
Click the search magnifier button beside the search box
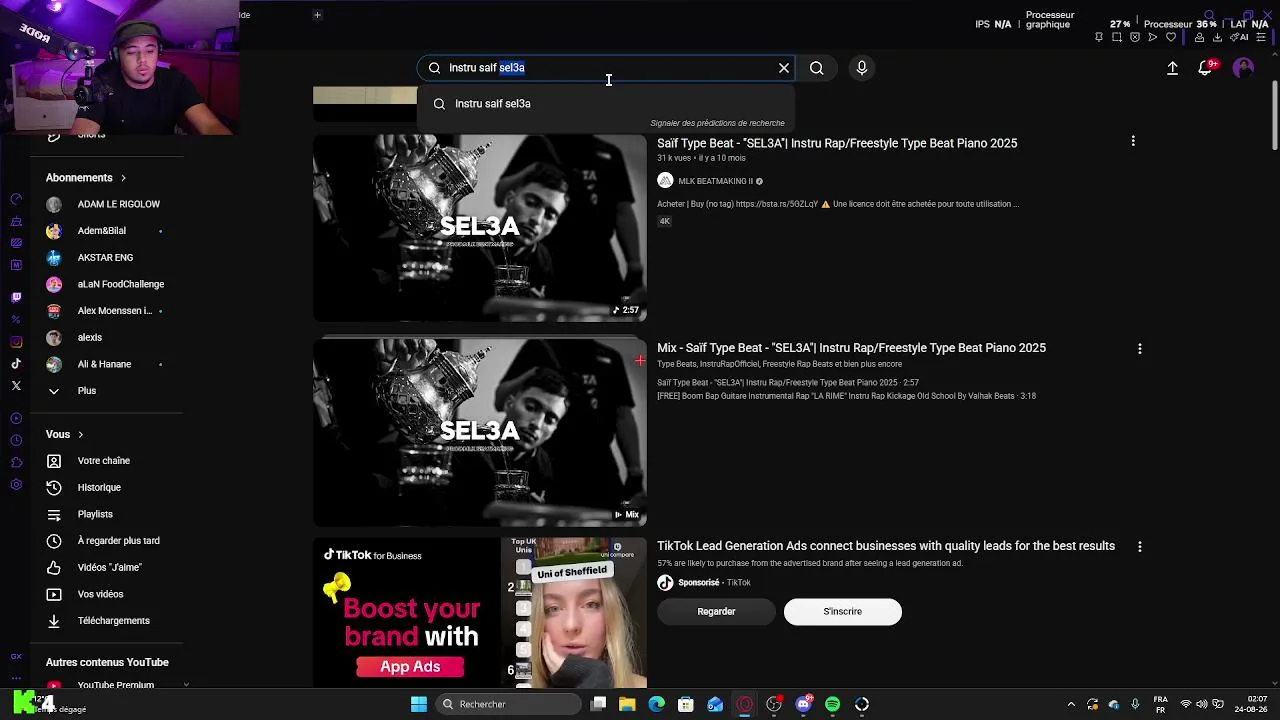pyautogui.click(x=817, y=68)
